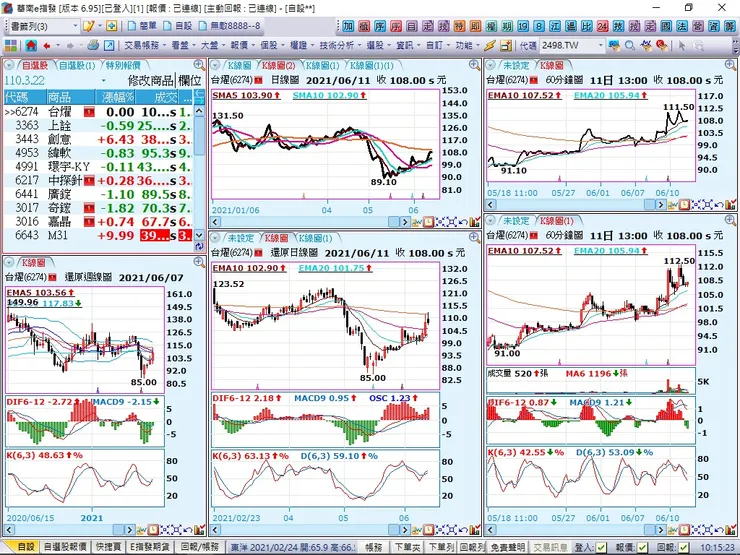Click scroll-left arrow under weekly chart
740x555 pixels.
click(x=9, y=530)
